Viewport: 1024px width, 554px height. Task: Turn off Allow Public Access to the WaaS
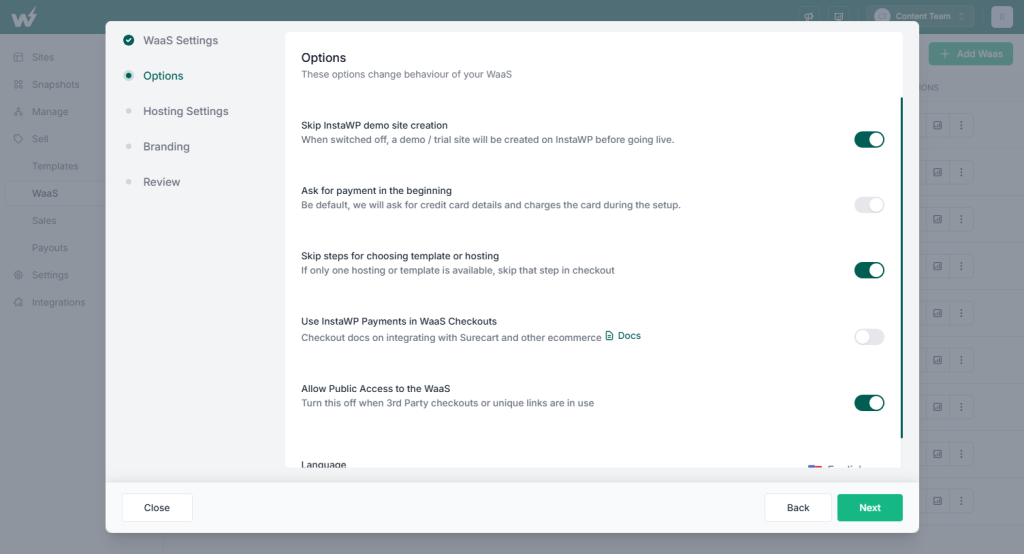pos(869,403)
